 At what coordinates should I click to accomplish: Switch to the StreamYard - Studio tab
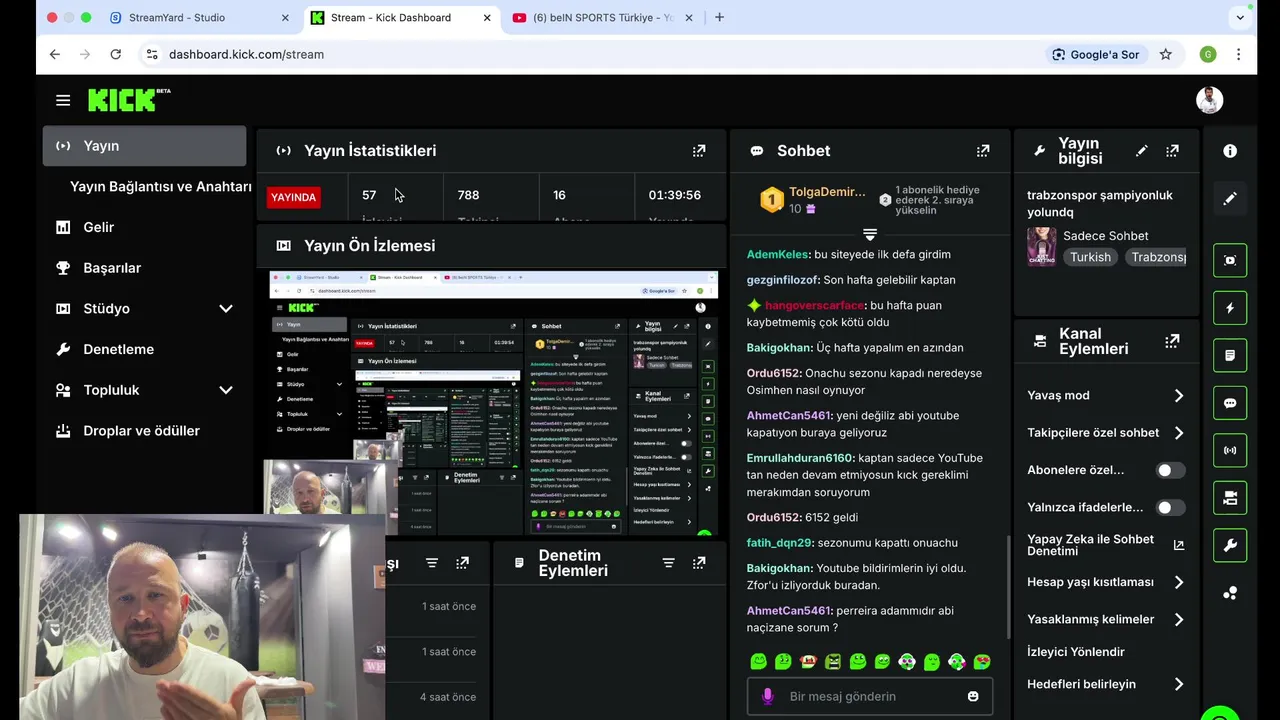200,17
